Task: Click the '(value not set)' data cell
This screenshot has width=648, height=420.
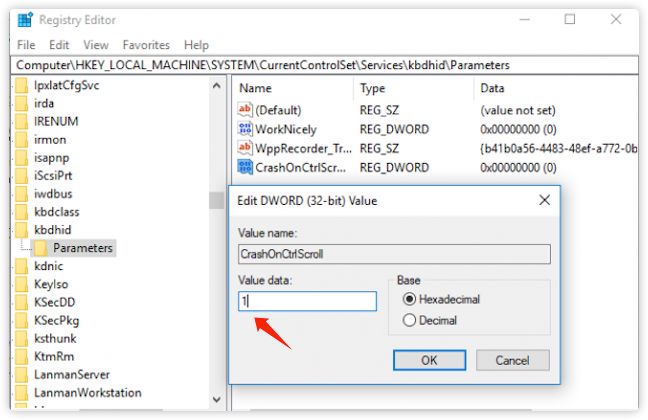Action: (x=518, y=110)
